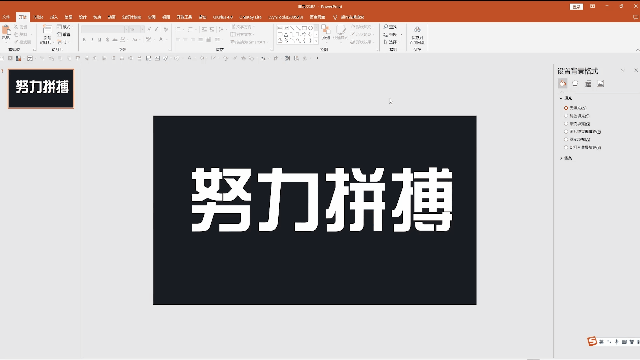This screenshot has height=360, width=640.
Task: Toggle Underline formatting
Action: tap(99, 40)
